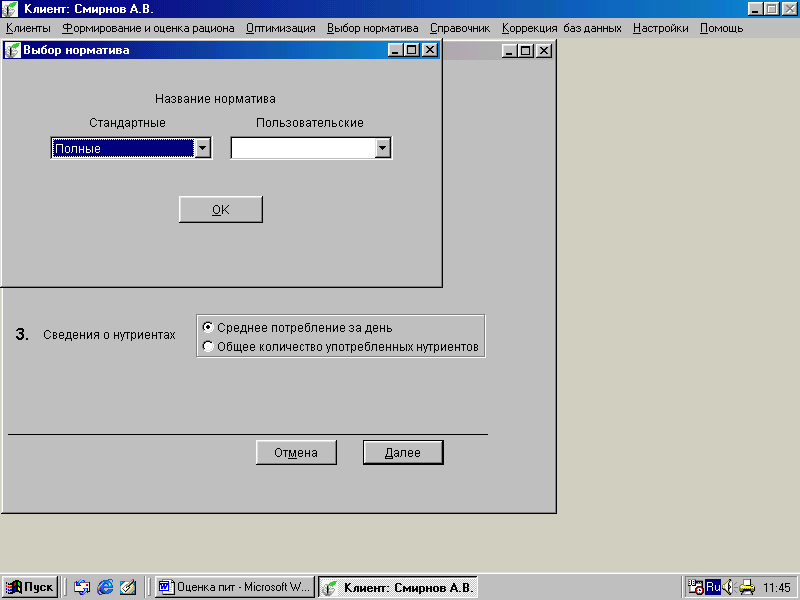This screenshot has height=600, width=800.
Task: Click the Название норматива label
Action: (x=215, y=99)
